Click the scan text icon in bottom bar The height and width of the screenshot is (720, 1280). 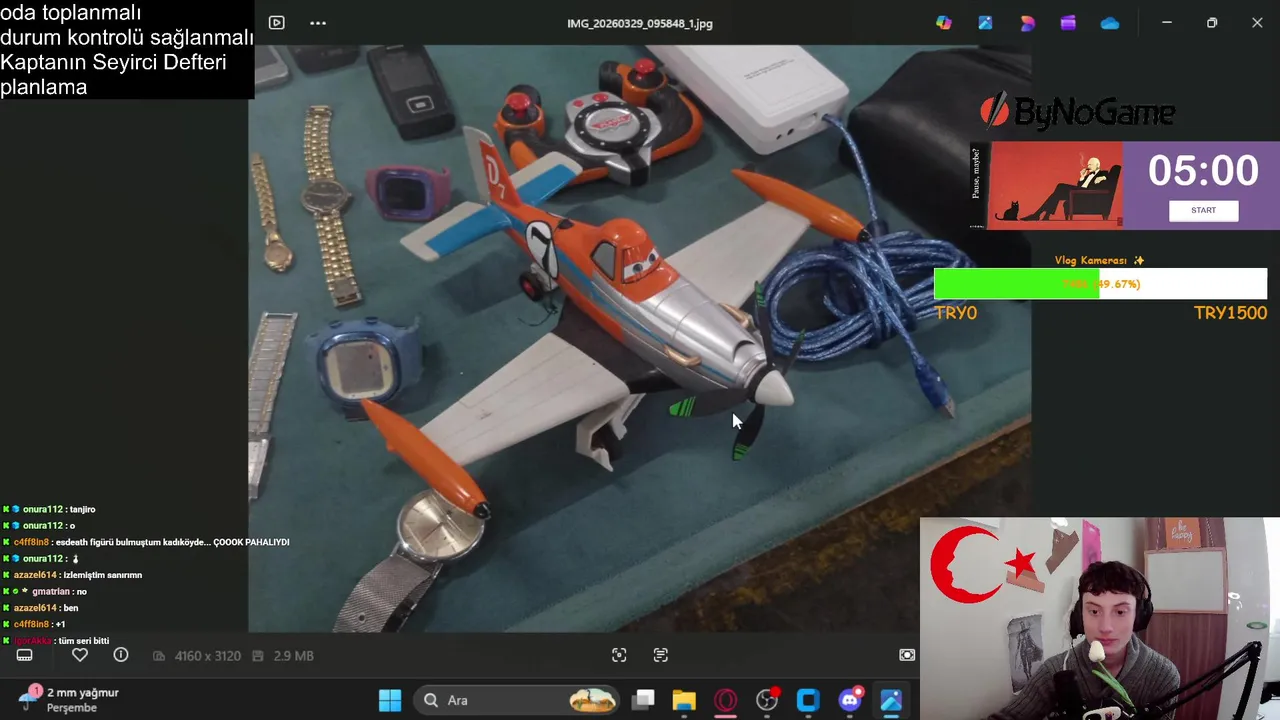[x=661, y=655]
